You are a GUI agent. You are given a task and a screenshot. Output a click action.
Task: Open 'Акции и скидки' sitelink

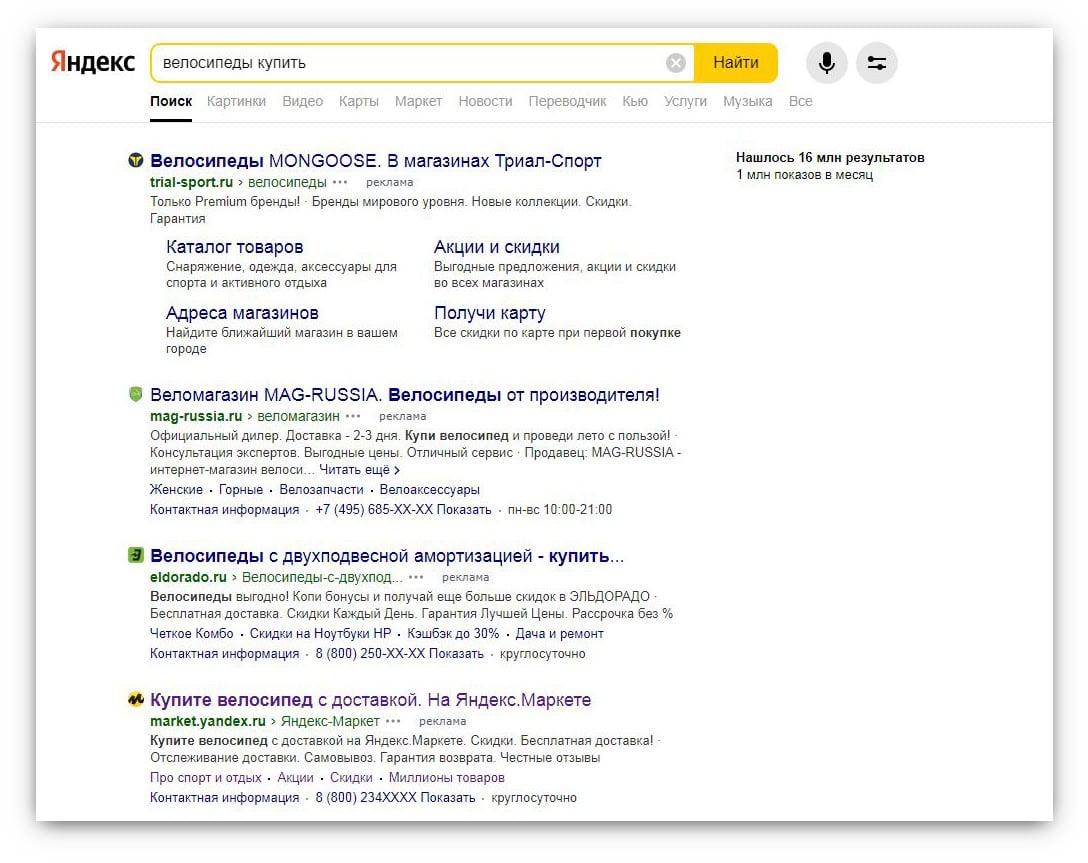pos(496,247)
